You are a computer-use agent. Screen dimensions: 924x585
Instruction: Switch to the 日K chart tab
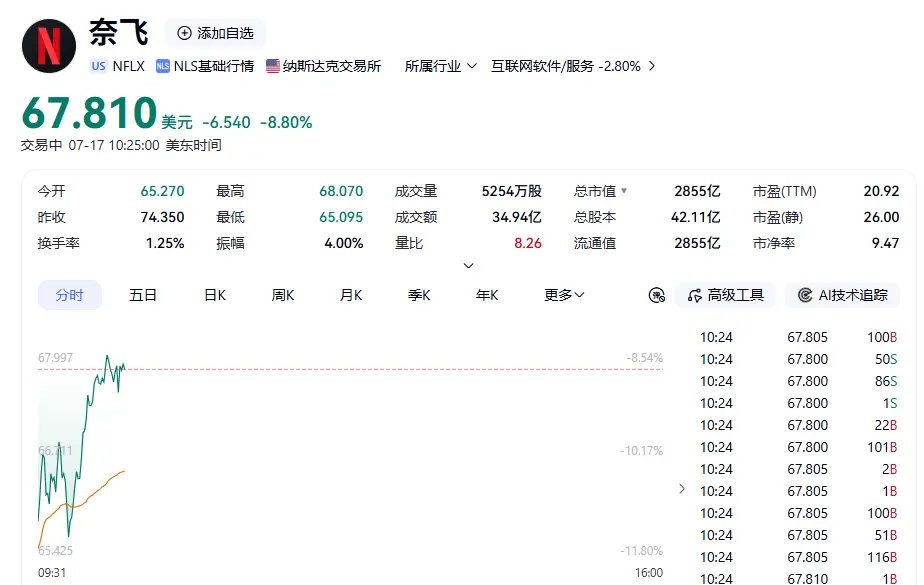click(x=215, y=295)
